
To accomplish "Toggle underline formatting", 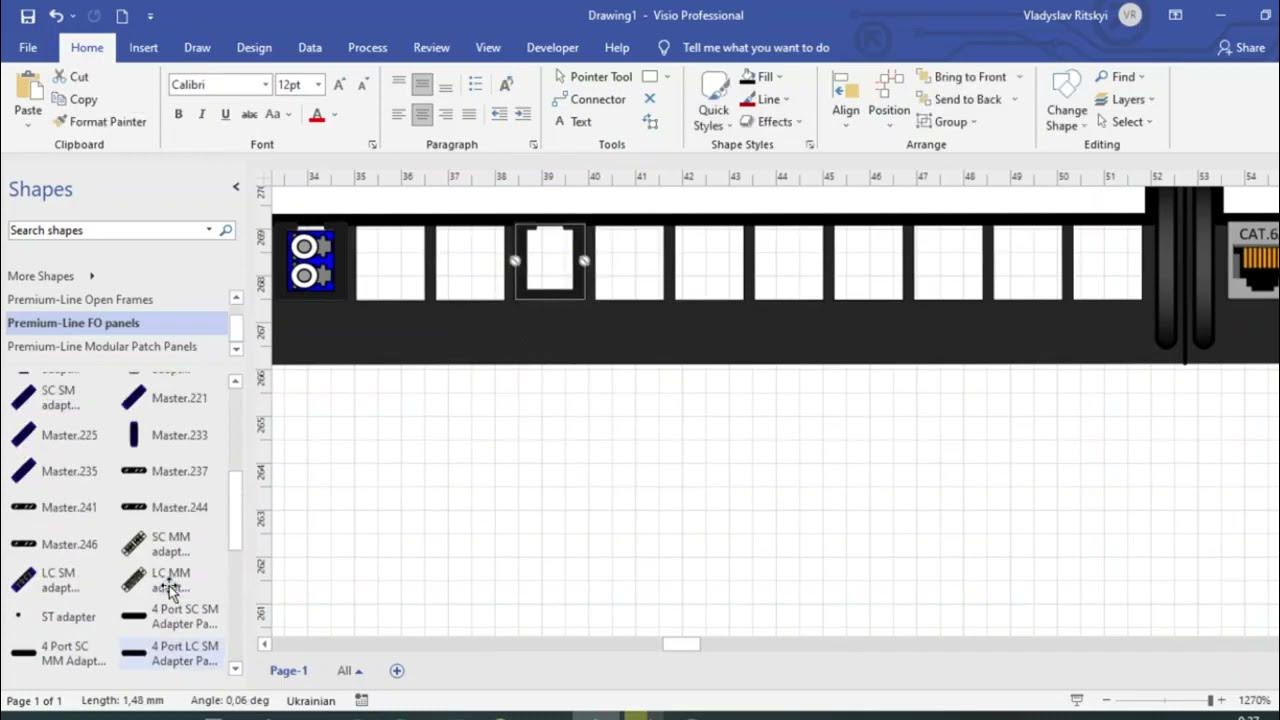I will [x=225, y=114].
